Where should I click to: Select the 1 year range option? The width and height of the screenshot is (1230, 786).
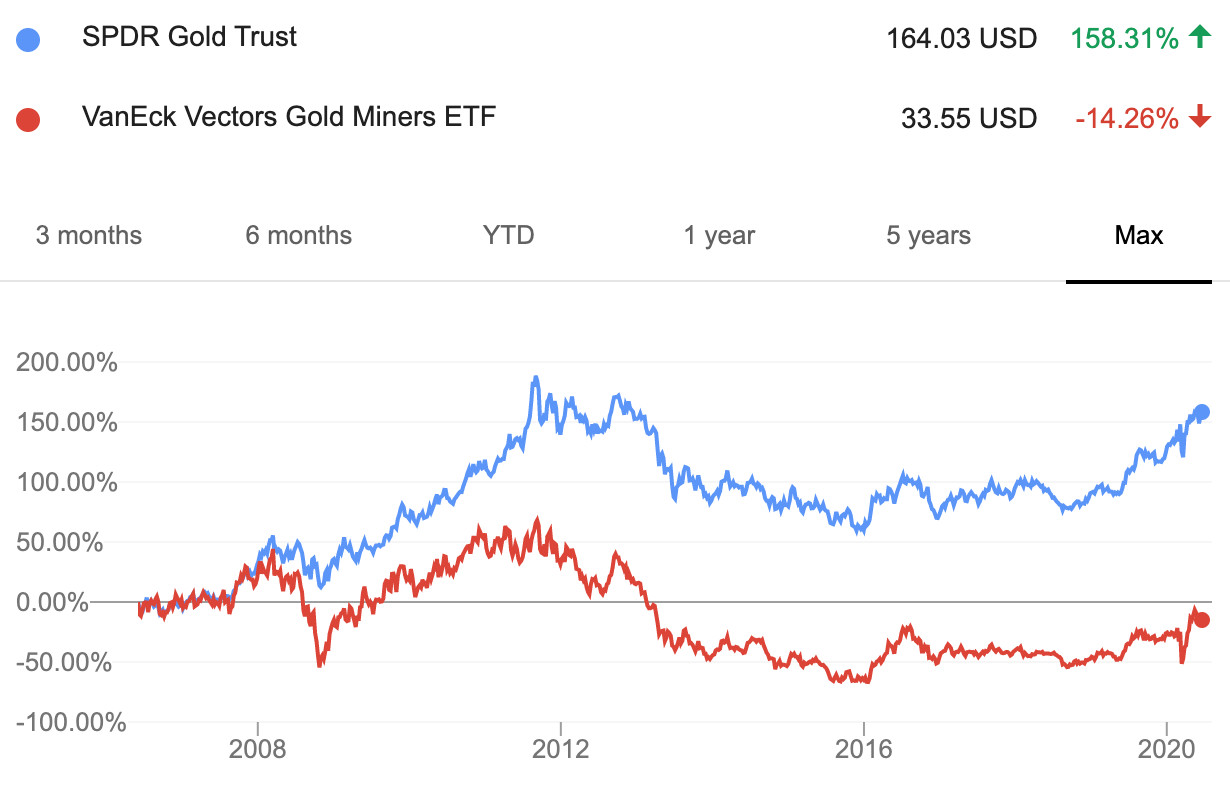[x=718, y=236]
